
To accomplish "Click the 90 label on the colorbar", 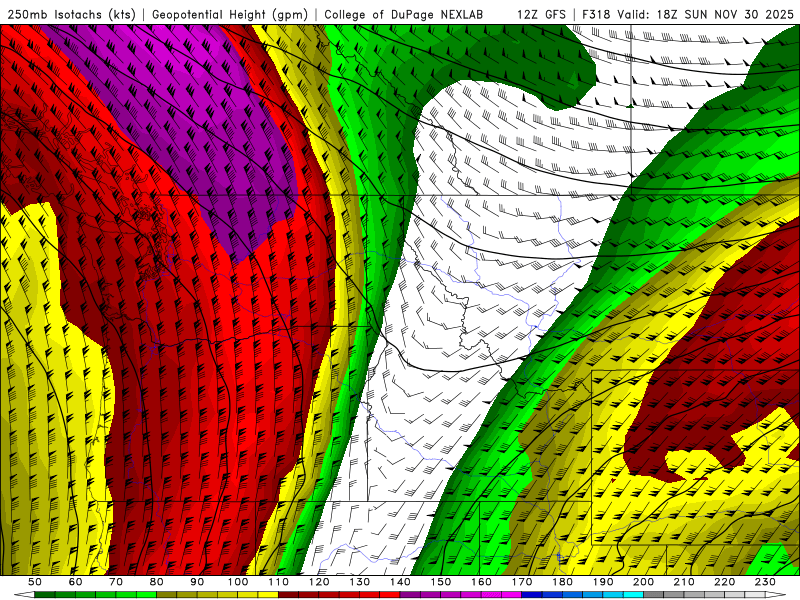I will click(197, 582).
